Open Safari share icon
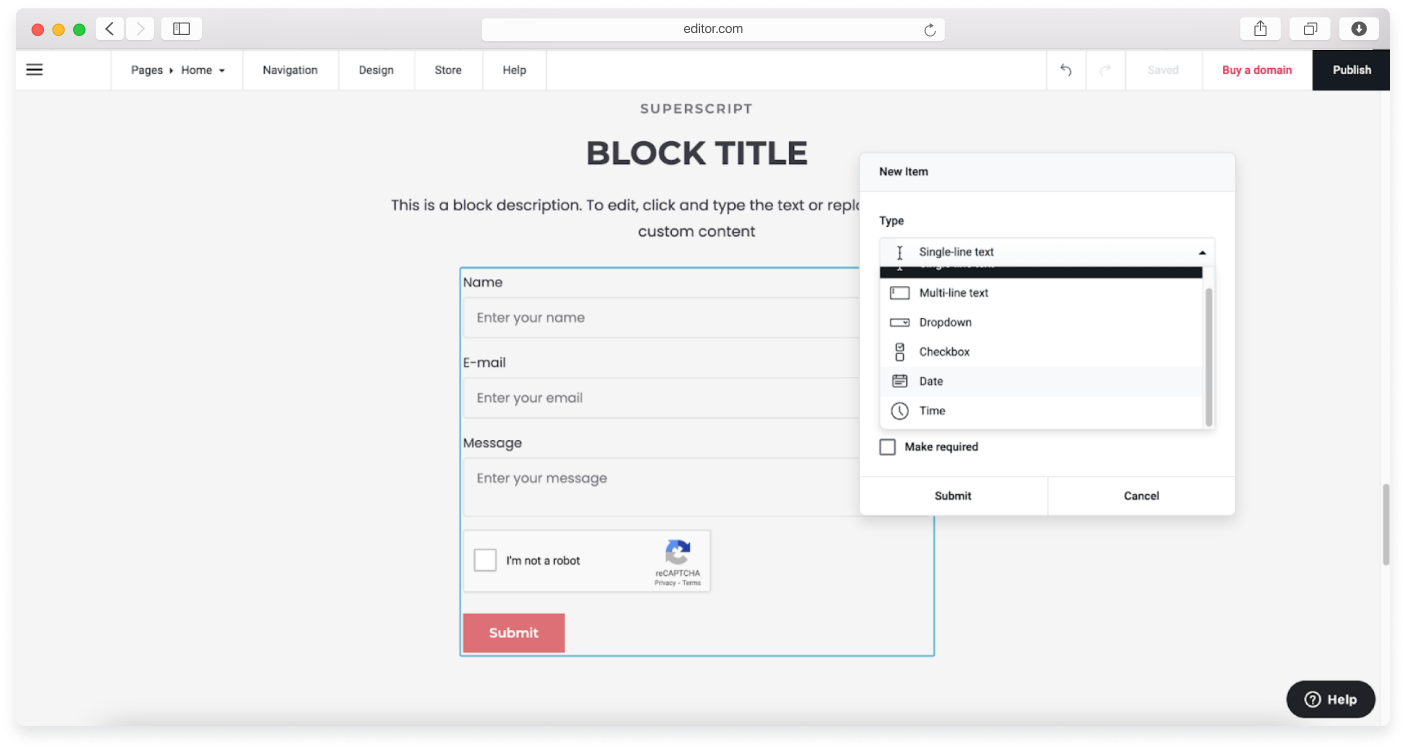This screenshot has height=750, width=1406. pos(1261,29)
